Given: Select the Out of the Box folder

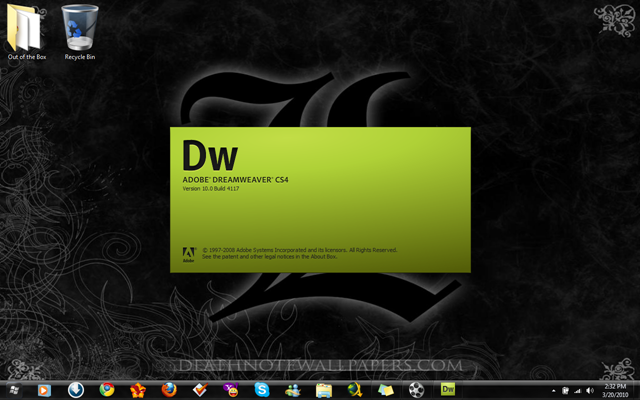Looking at the screenshot, I should (x=27, y=32).
